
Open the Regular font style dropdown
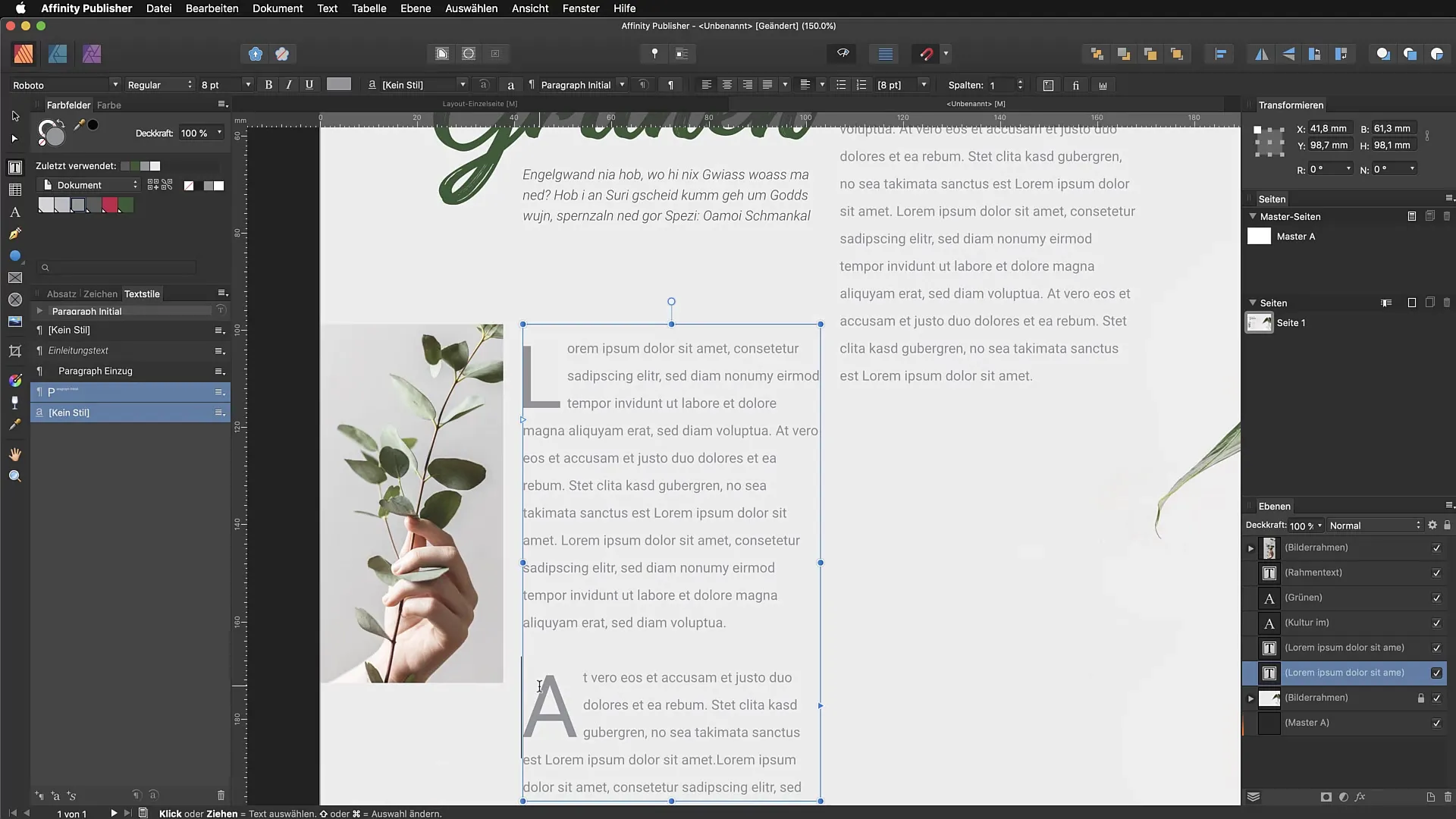tap(160, 85)
